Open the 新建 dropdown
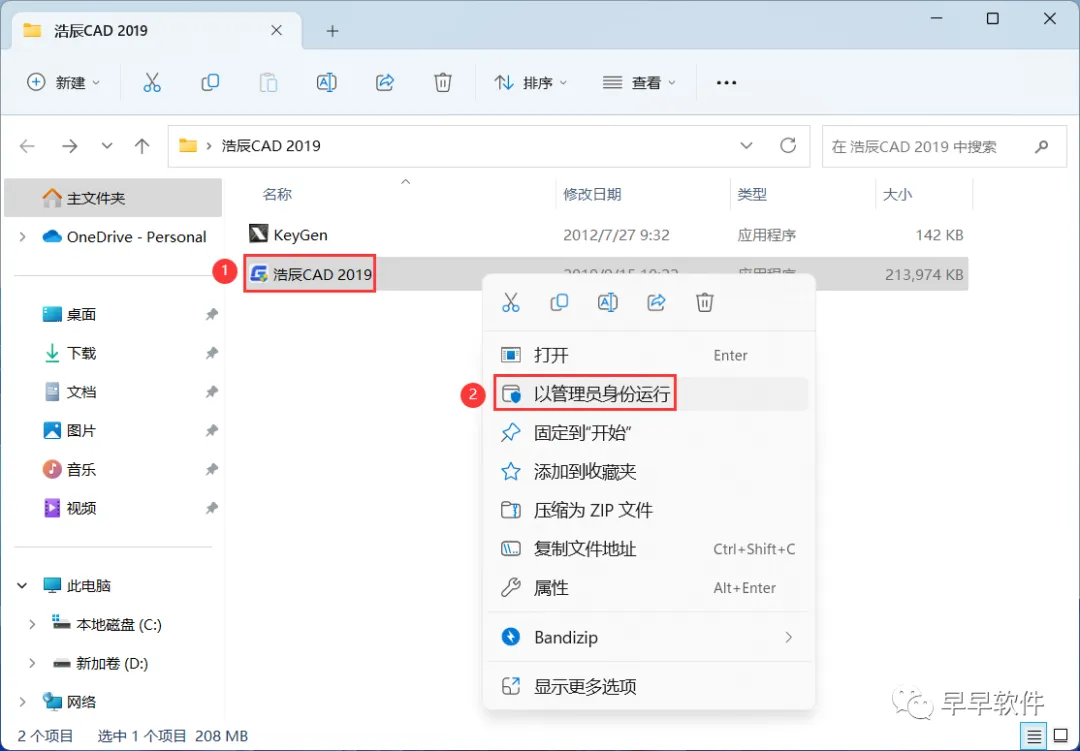Image resolution: width=1080 pixels, height=751 pixels. coord(63,83)
